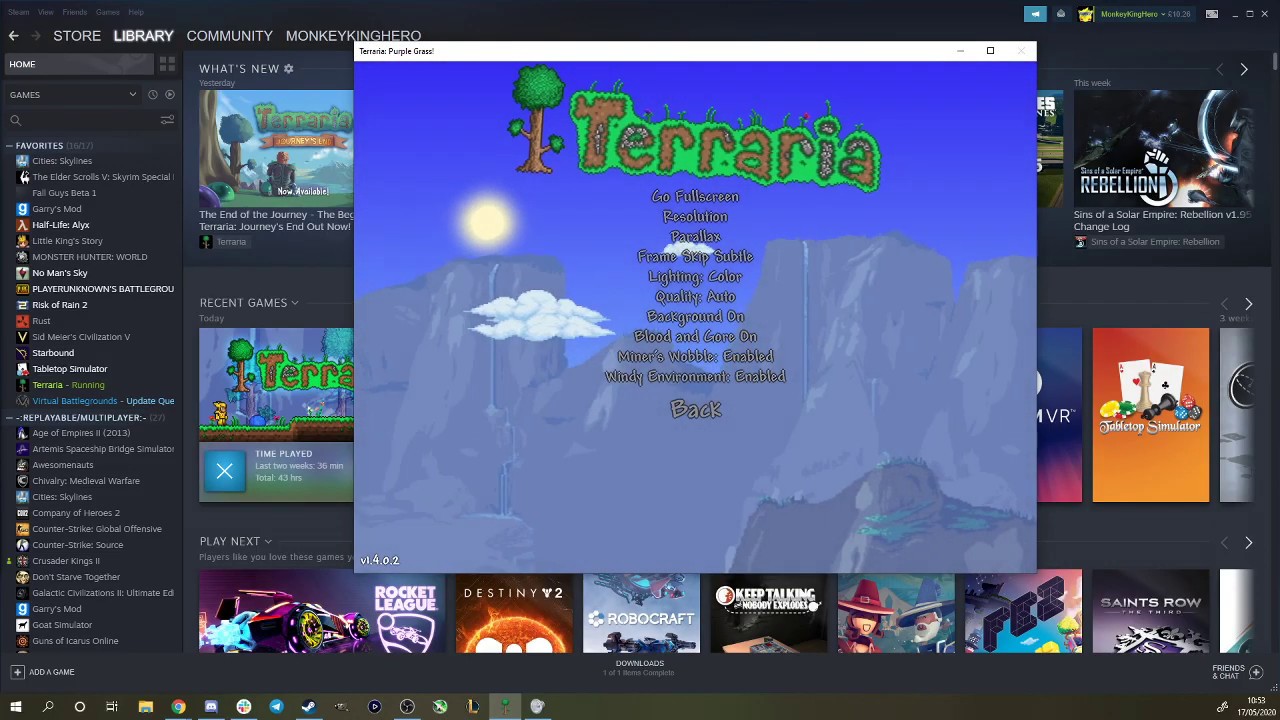Change Frame Skip Subtle setting
Screen dimensions: 1280x720
695,257
